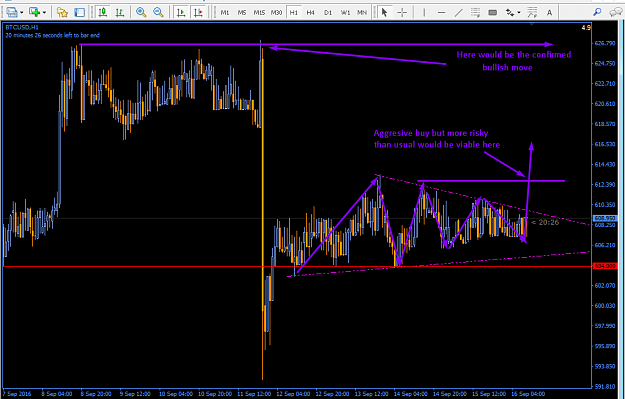
Task: Select the equidistant channel tool
Action: tap(475, 12)
